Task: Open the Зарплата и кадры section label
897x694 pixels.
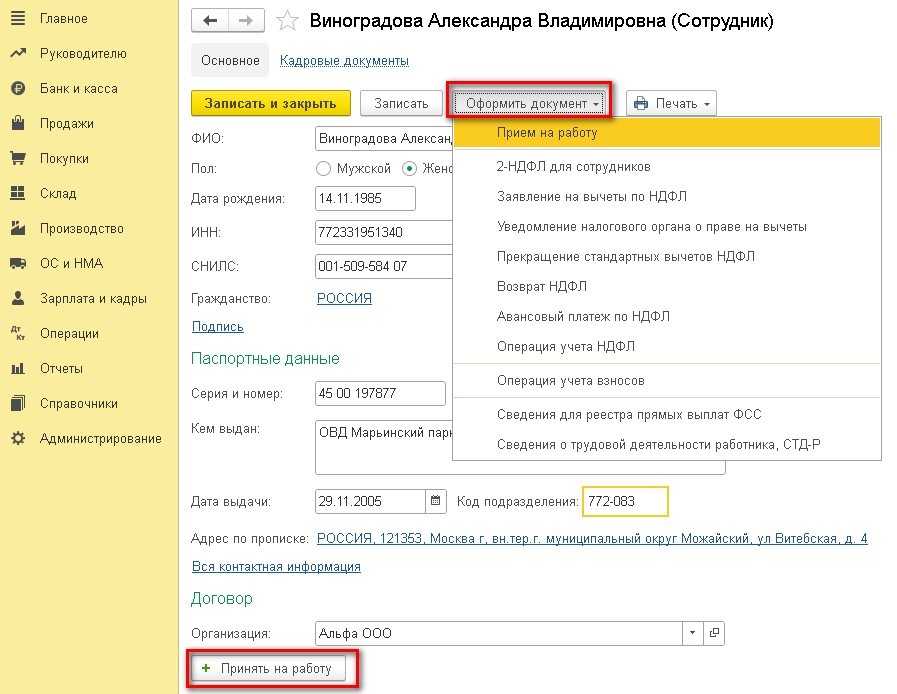Action: coord(93,298)
